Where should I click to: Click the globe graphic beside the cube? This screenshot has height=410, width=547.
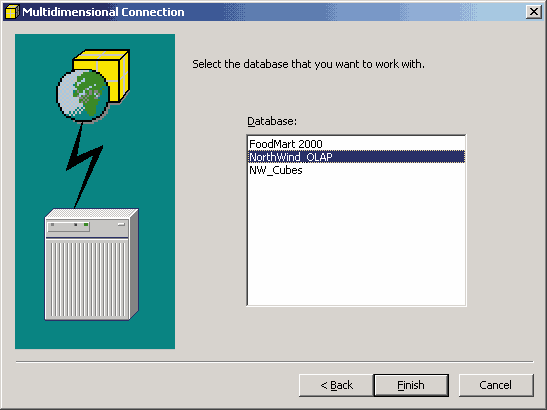click(x=82, y=95)
